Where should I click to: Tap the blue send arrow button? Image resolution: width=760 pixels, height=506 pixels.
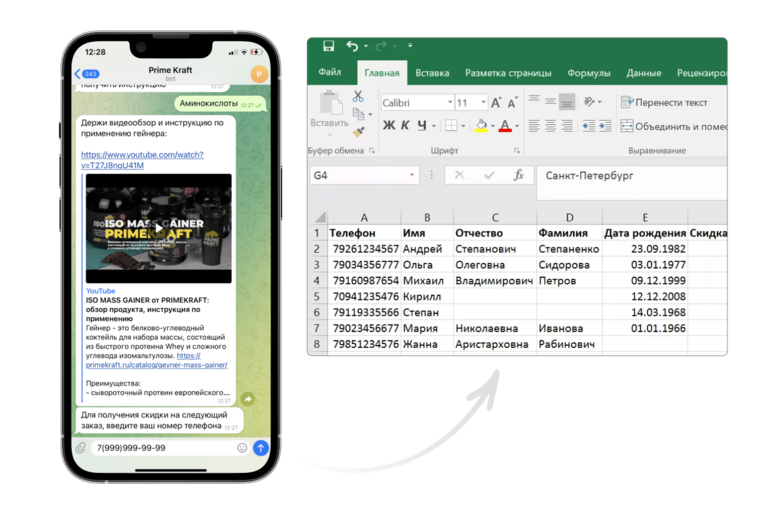261,447
